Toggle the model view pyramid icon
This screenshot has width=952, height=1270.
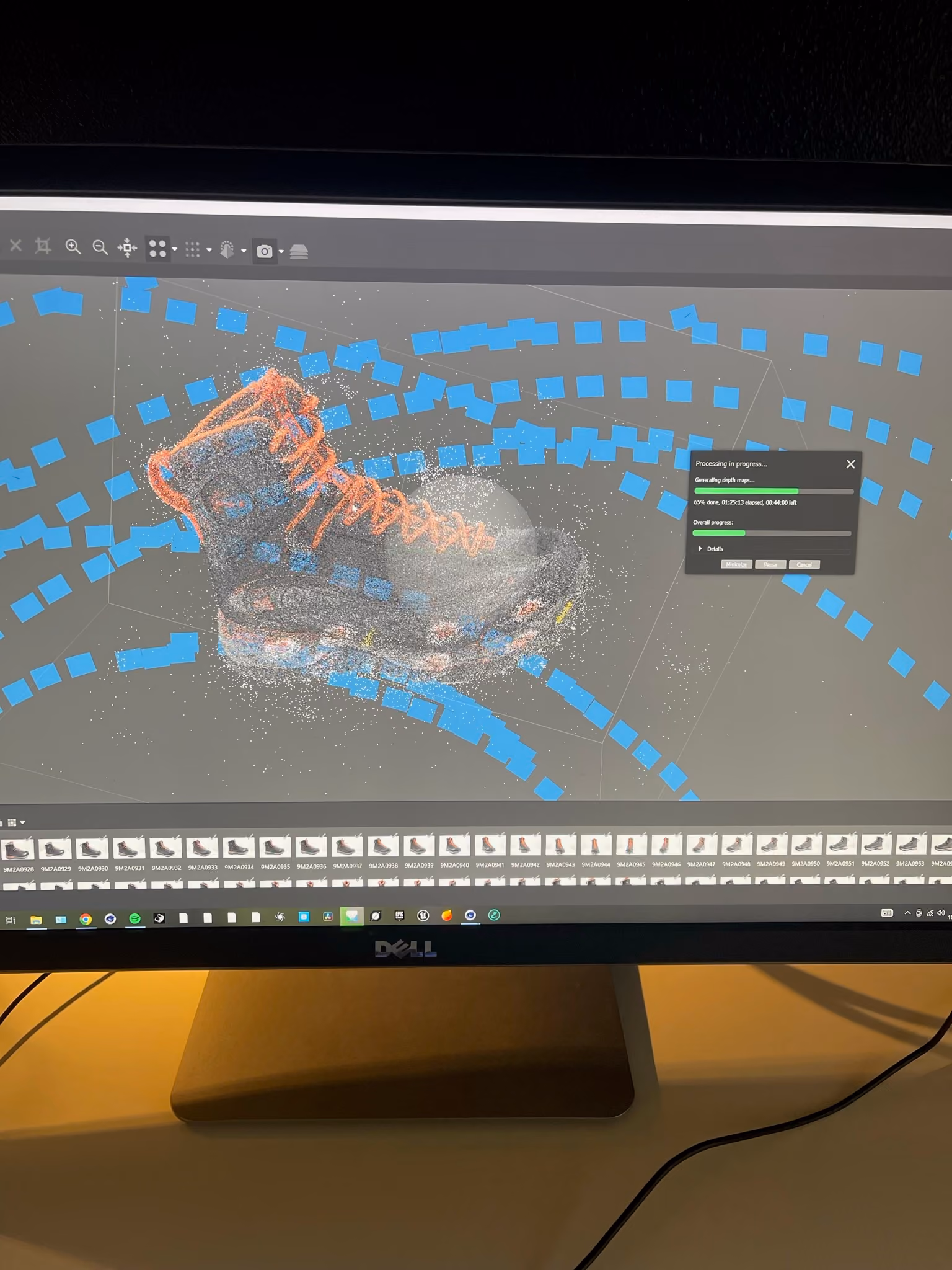click(x=227, y=250)
